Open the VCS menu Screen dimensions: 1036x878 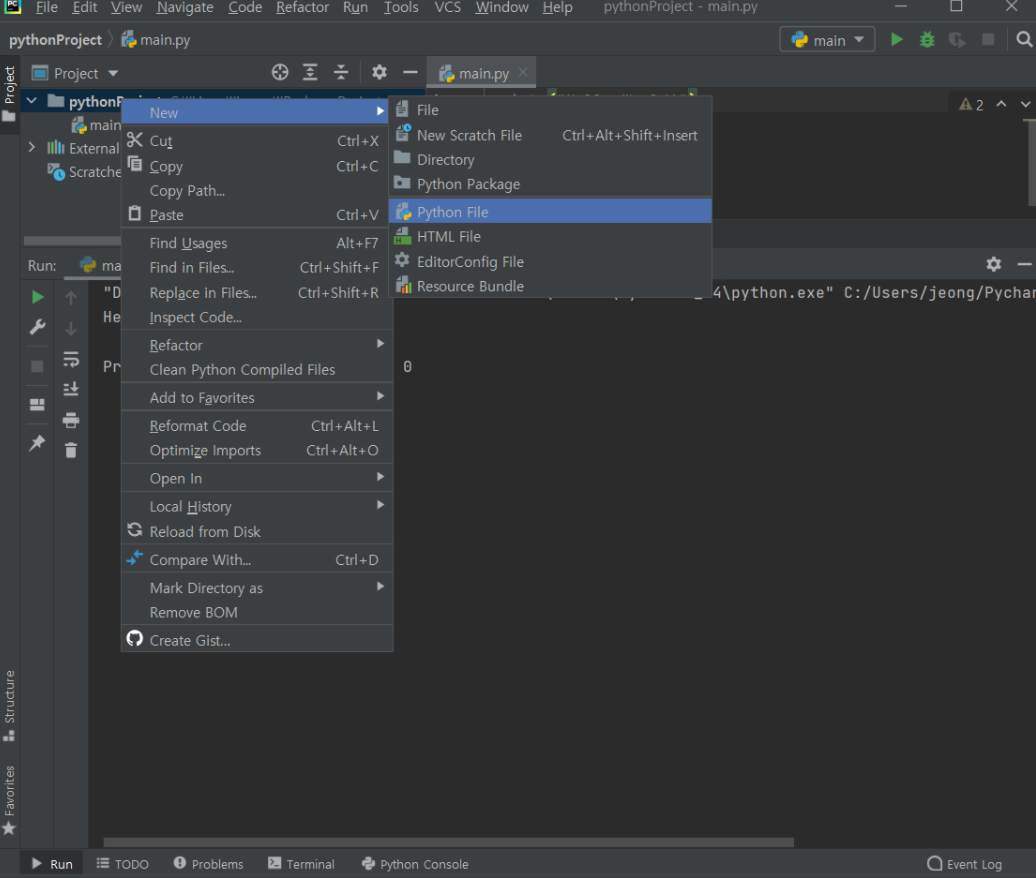point(447,8)
